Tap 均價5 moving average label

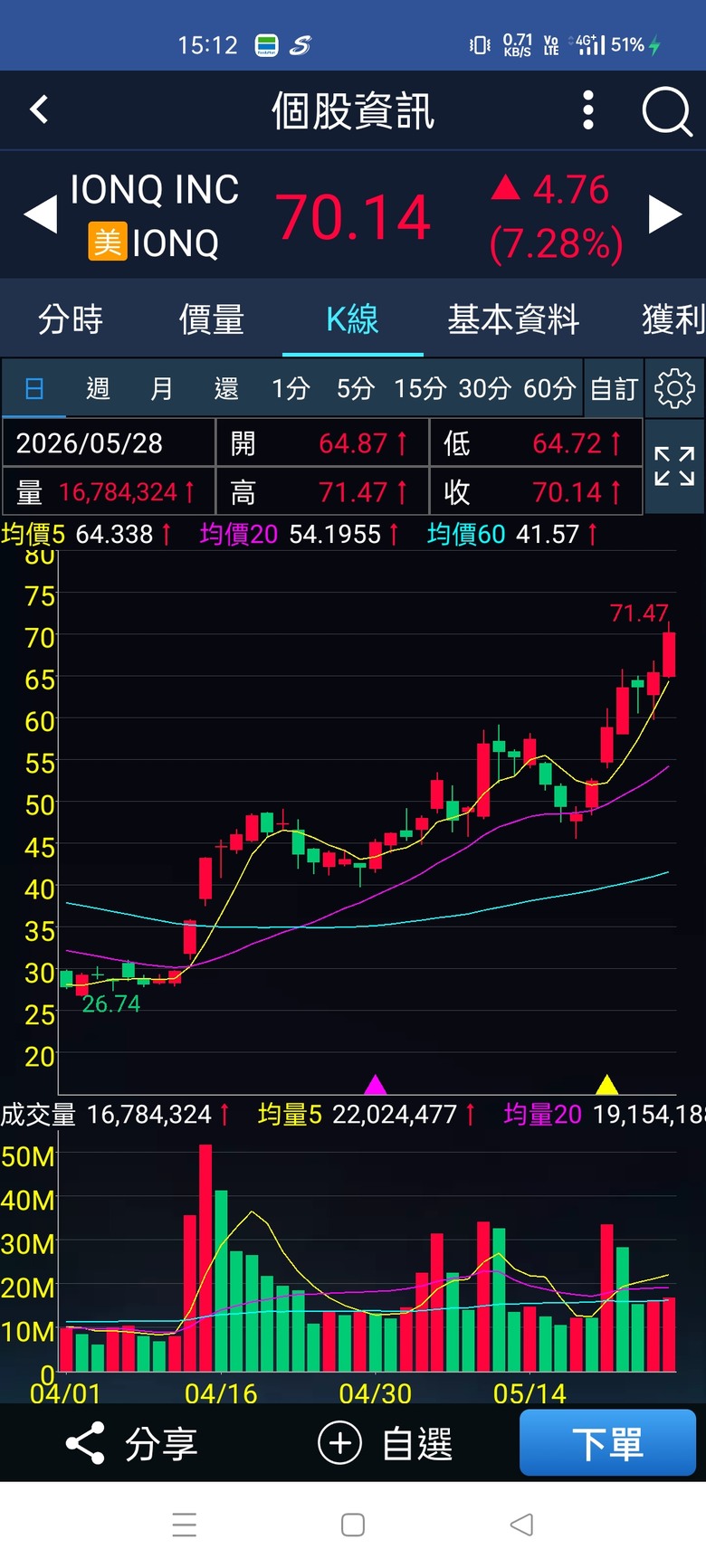[x=33, y=534]
